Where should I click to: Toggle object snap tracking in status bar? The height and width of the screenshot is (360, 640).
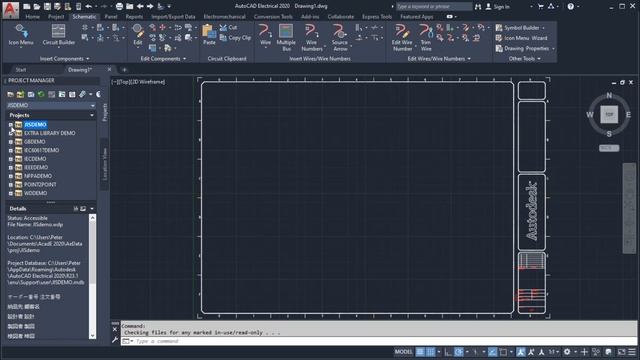tap(493, 351)
